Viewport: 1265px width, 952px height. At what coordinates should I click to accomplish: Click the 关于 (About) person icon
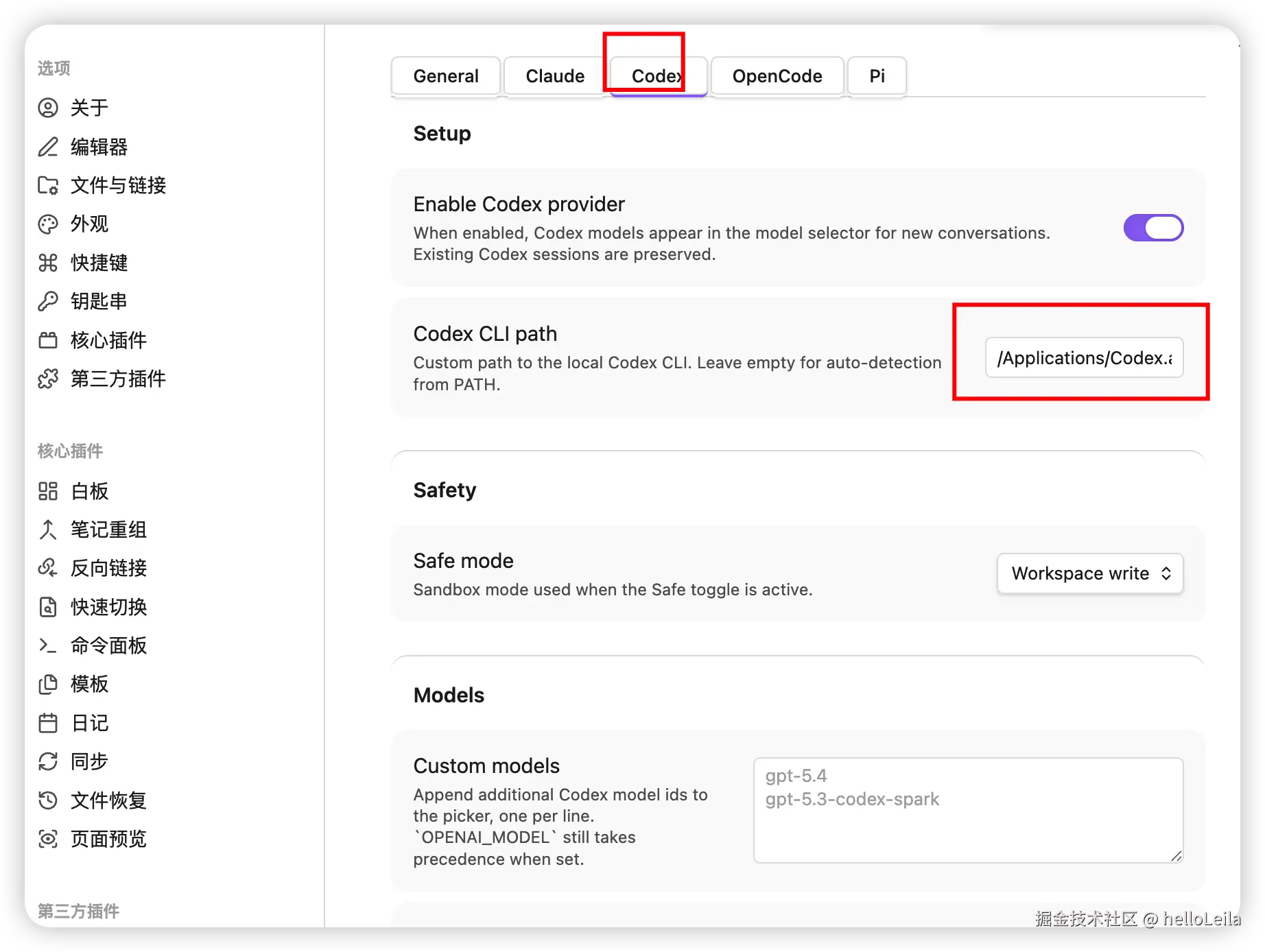48,108
